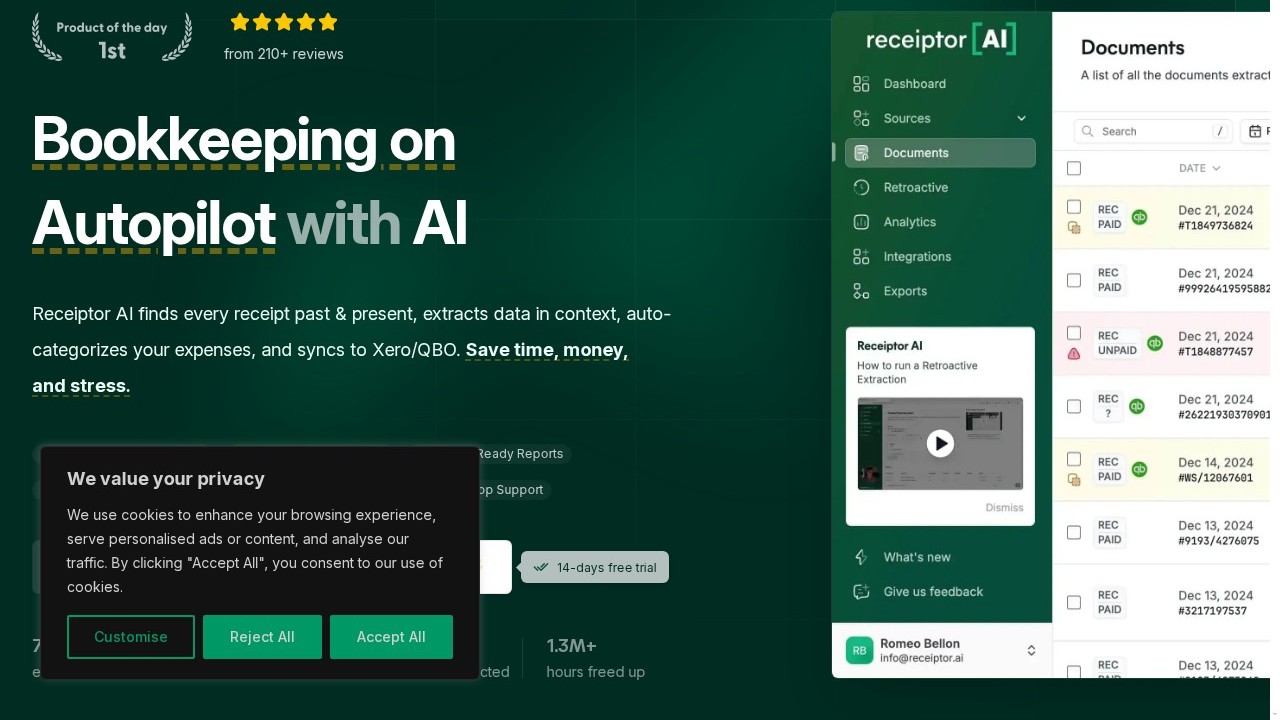Screen dimensions: 1280x720
Task: Check the box for document #3217197537
Action: (1074, 602)
